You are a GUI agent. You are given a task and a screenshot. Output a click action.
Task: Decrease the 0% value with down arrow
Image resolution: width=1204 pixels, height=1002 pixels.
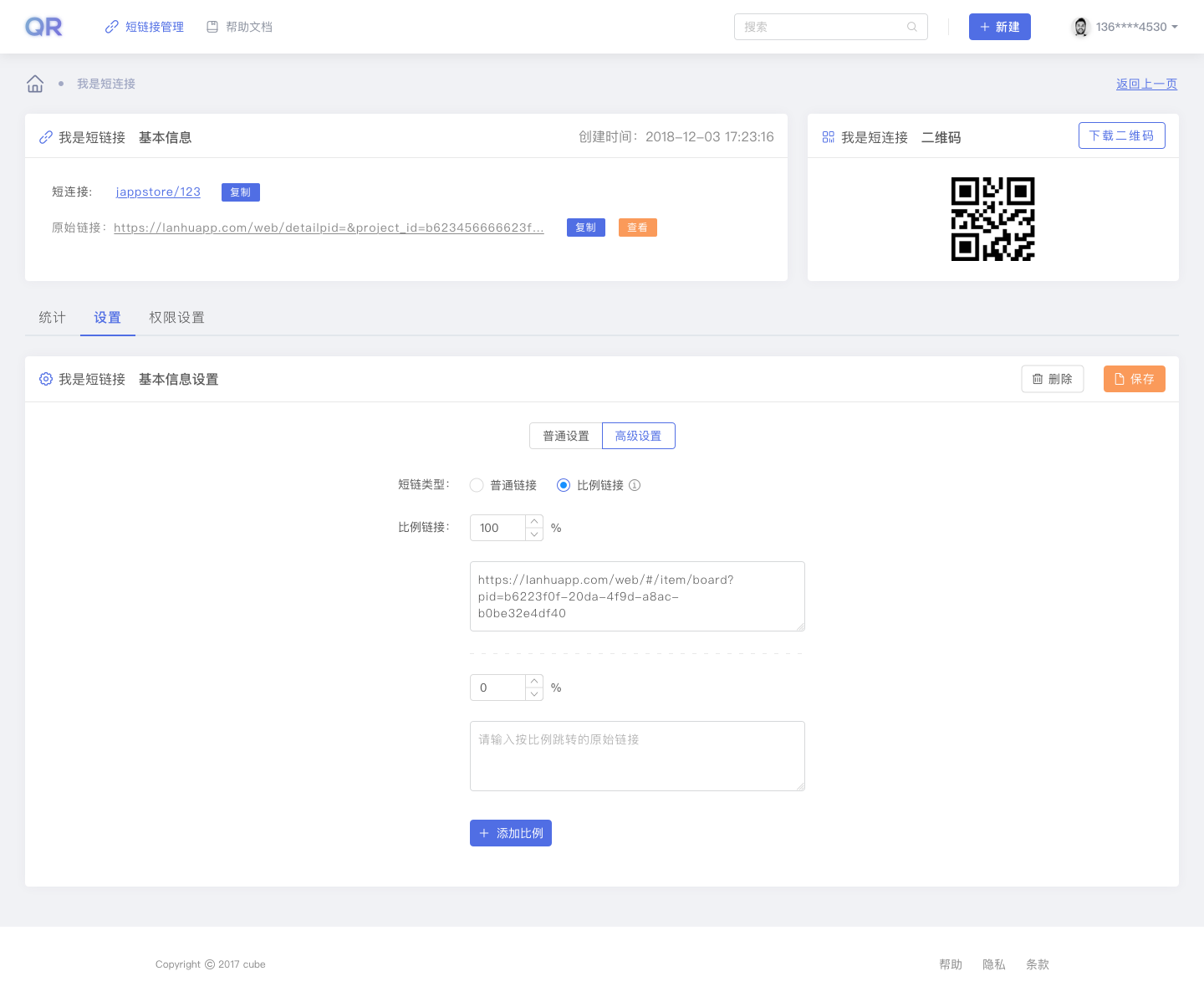(x=534, y=693)
